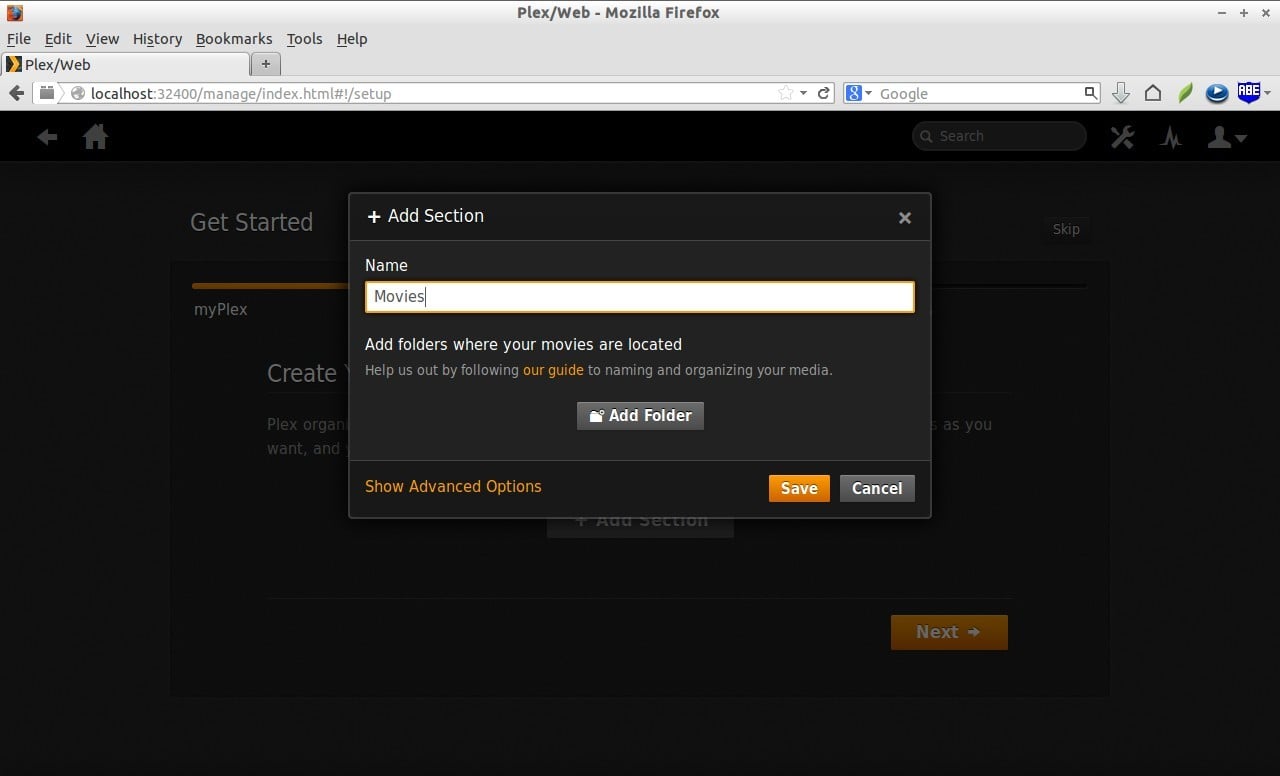Go to Plex home icon
Image resolution: width=1280 pixels, height=776 pixels.
tap(96, 136)
